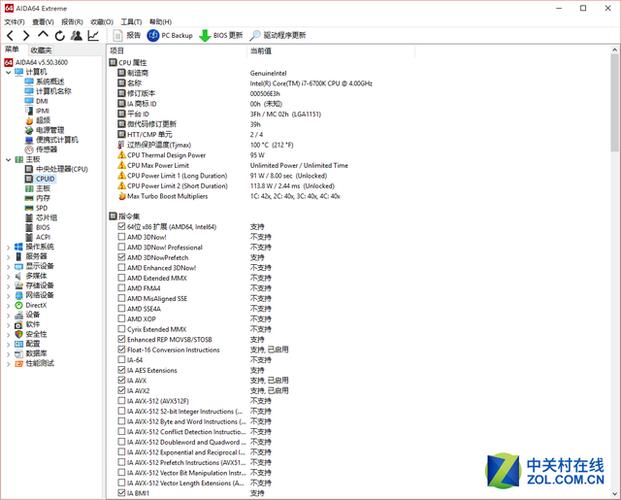Click the scrollbar down arrow
Image resolution: width=621 pixels, height=500 pixels.
pos(615,494)
